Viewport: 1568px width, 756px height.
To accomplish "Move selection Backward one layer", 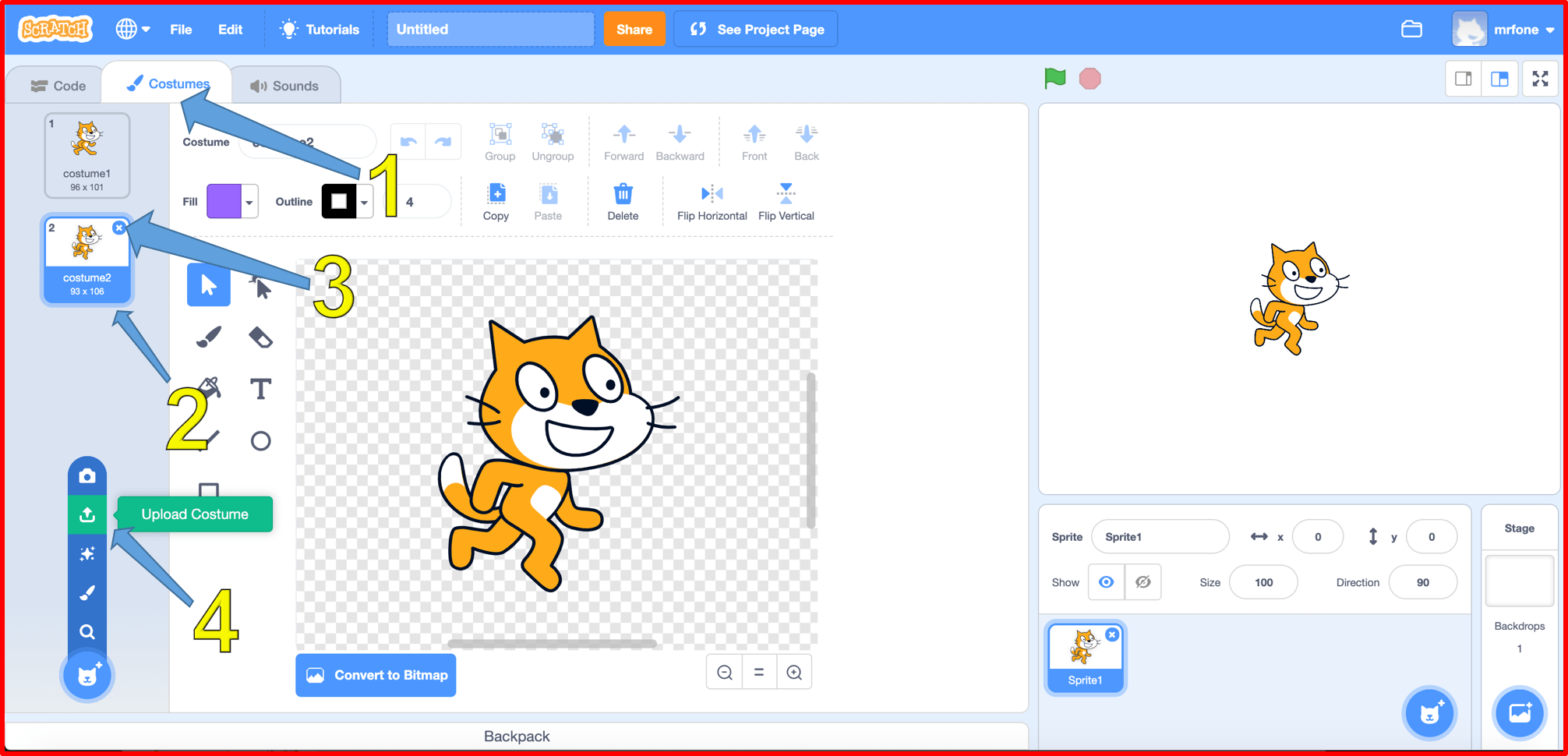I will click(x=680, y=142).
